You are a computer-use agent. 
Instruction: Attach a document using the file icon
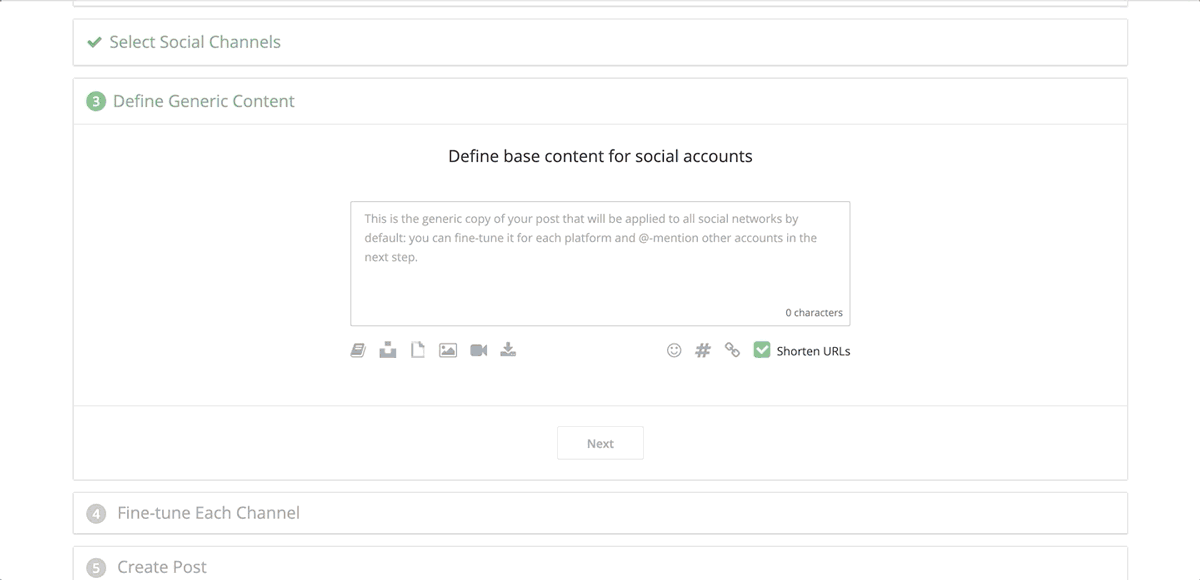click(417, 349)
